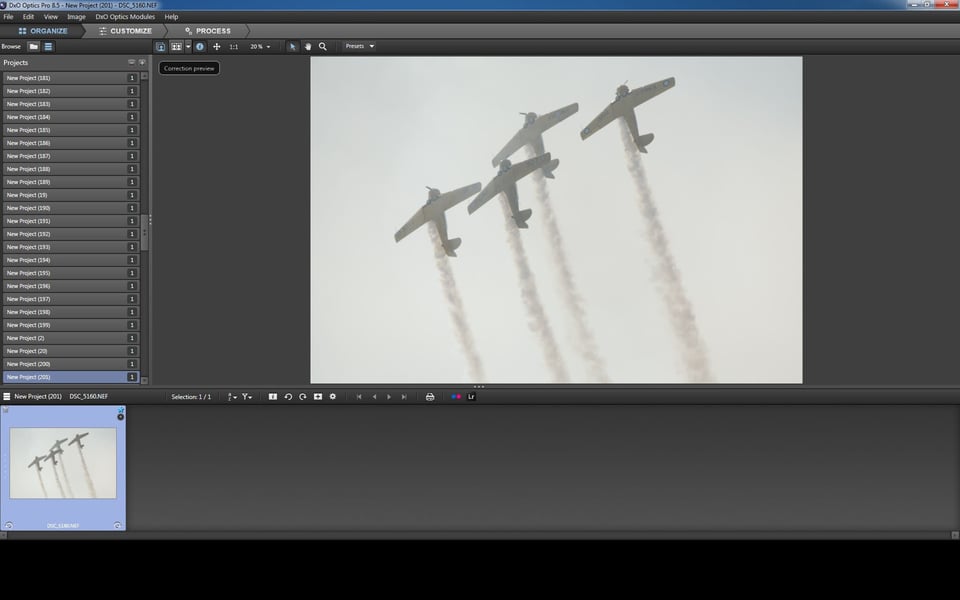Click the print icon
Image resolution: width=960 pixels, height=600 pixels.
(x=430, y=397)
